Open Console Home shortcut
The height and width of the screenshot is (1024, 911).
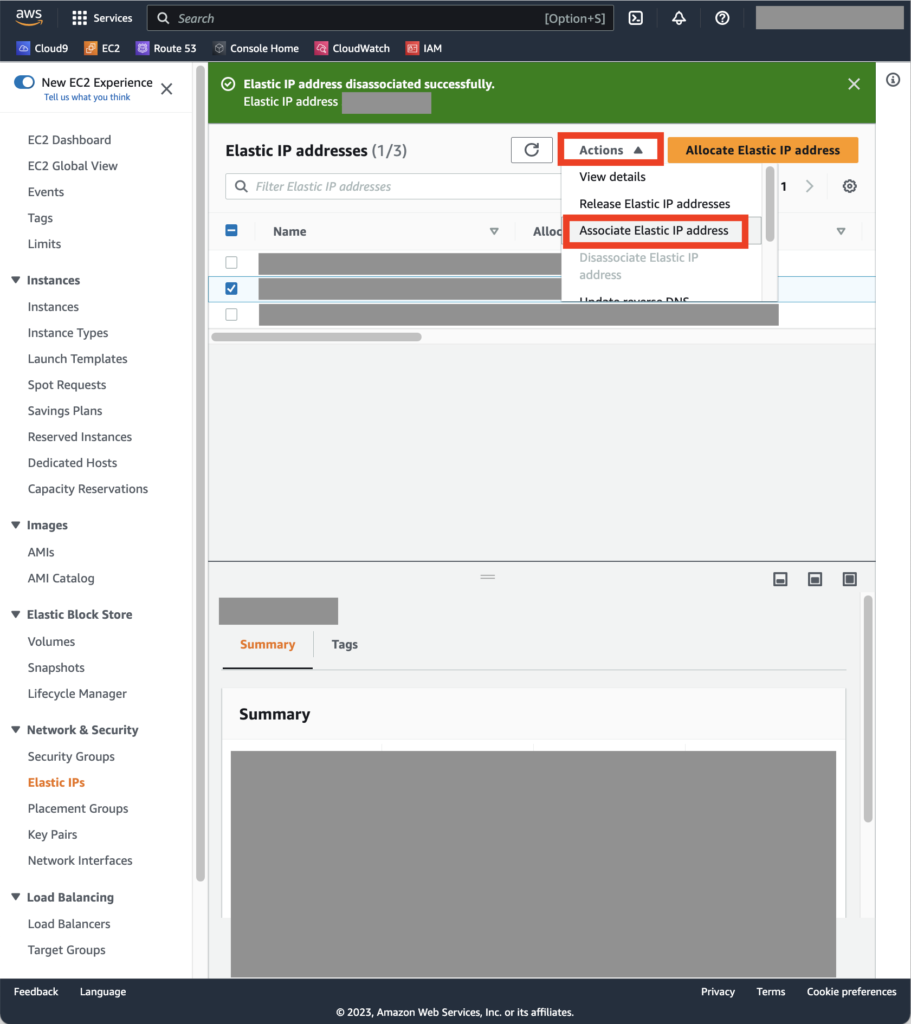pos(256,48)
